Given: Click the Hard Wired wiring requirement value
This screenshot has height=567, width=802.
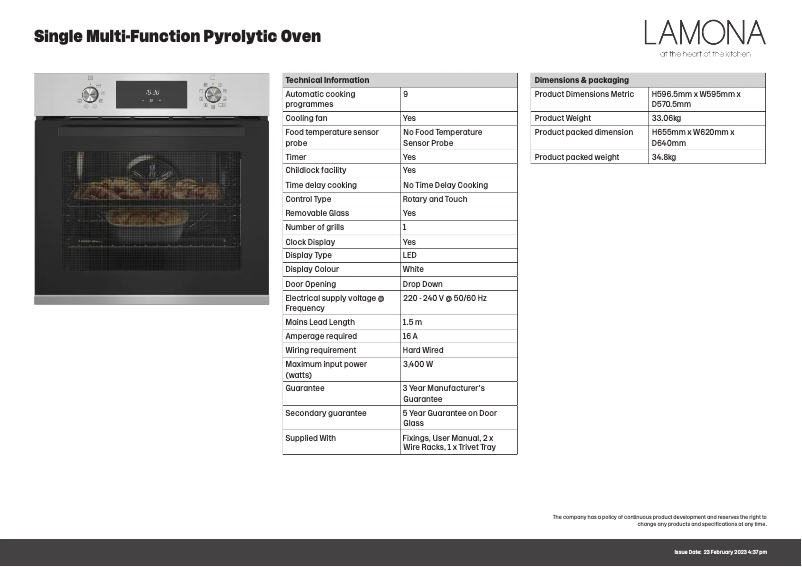Looking at the screenshot, I should pyautogui.click(x=423, y=351).
